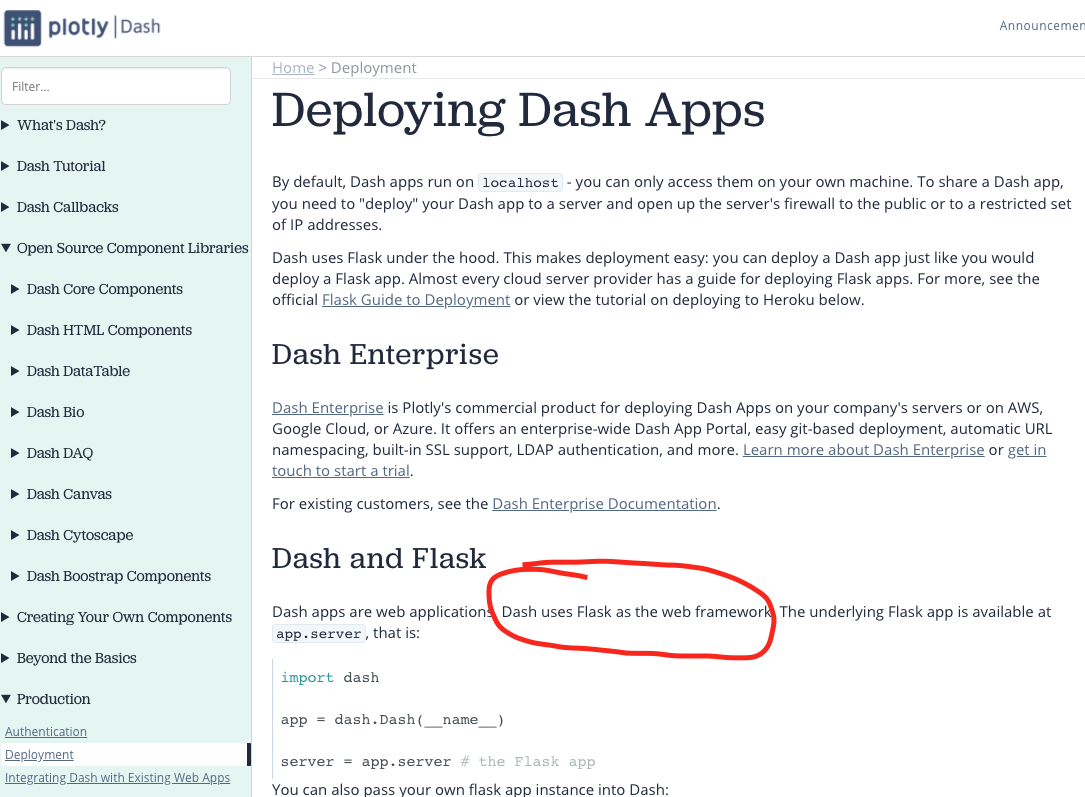
Task: Select Dash Bio in sidebar
Action: (55, 412)
